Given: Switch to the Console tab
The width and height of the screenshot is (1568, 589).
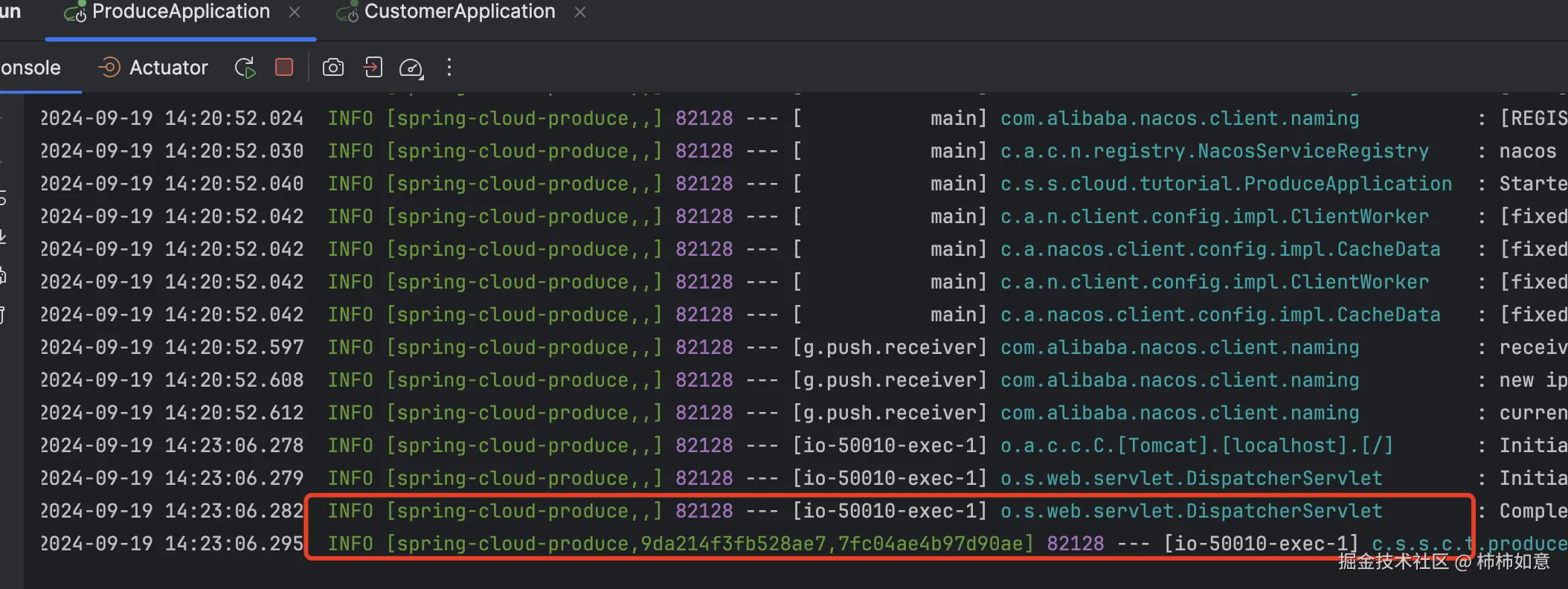Looking at the screenshot, I should point(31,68).
